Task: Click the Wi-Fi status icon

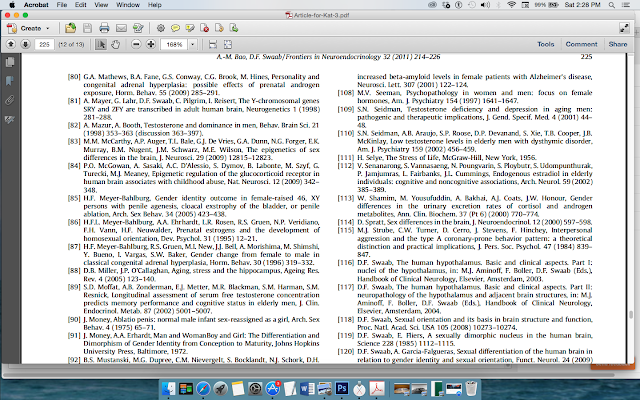Action: tap(511, 5)
